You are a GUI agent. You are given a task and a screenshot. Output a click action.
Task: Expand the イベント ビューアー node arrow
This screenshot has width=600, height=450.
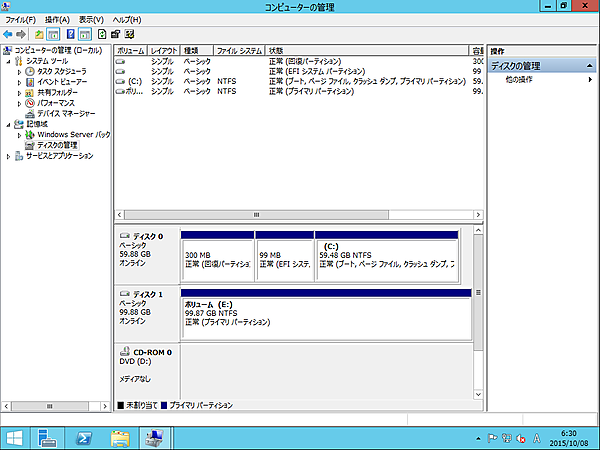19,82
